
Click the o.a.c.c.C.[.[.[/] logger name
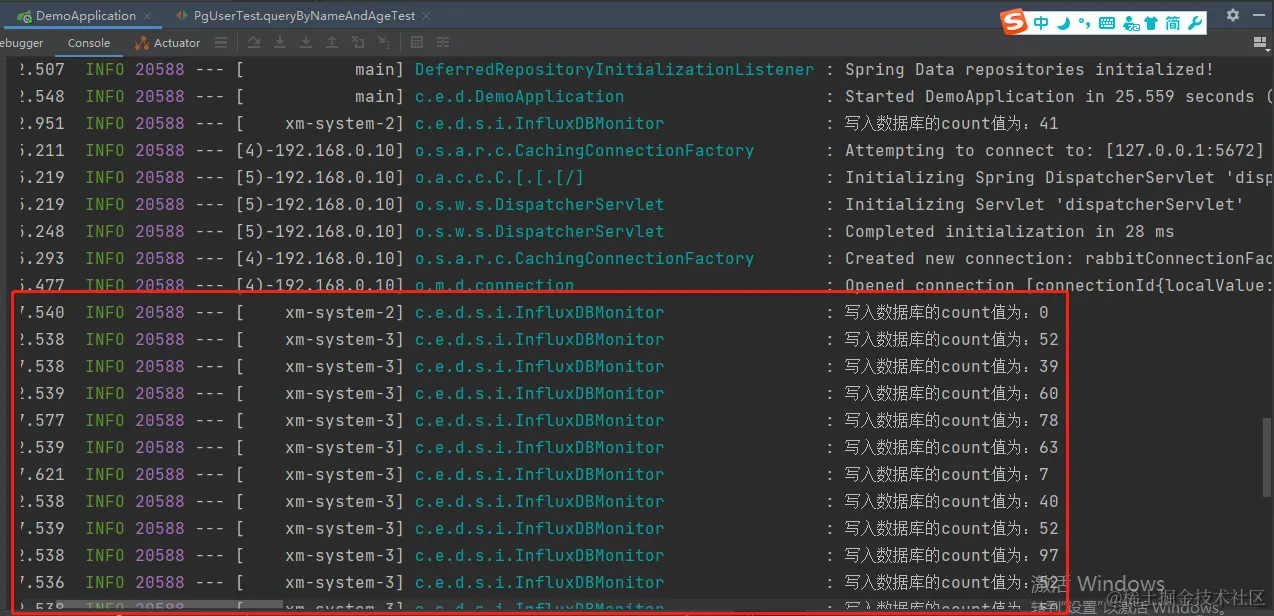(499, 178)
